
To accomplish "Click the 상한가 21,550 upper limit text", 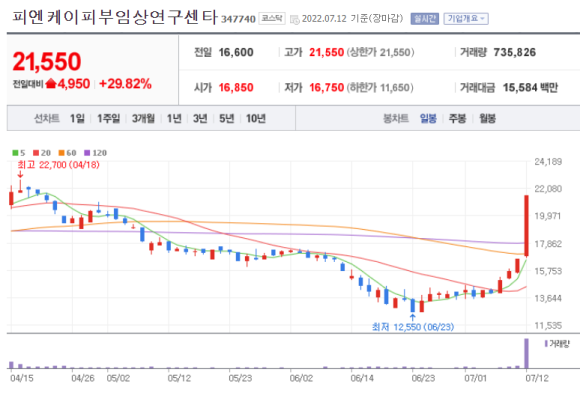I will 380,52.
